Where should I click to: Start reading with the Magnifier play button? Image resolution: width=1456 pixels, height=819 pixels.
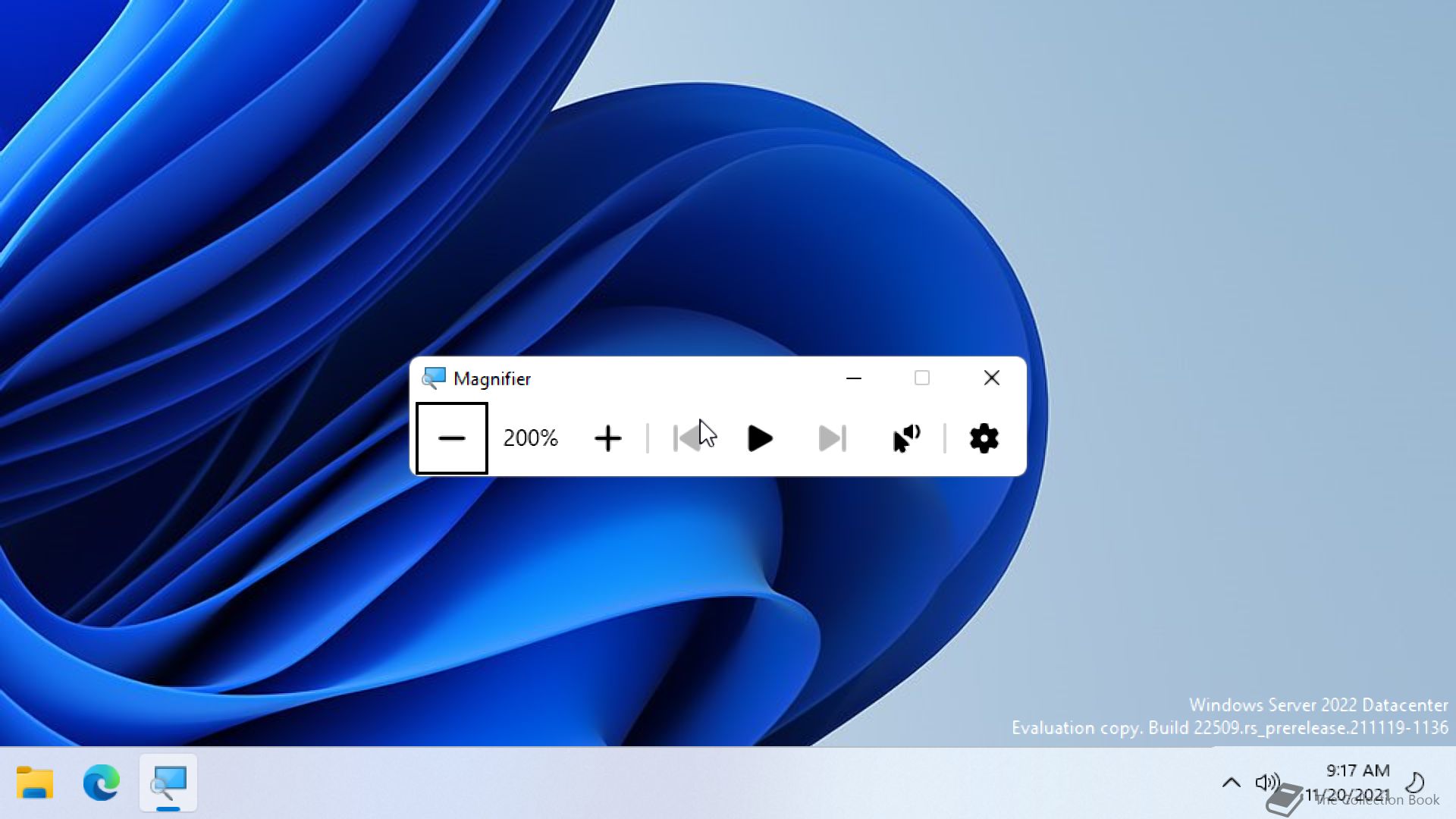click(760, 438)
